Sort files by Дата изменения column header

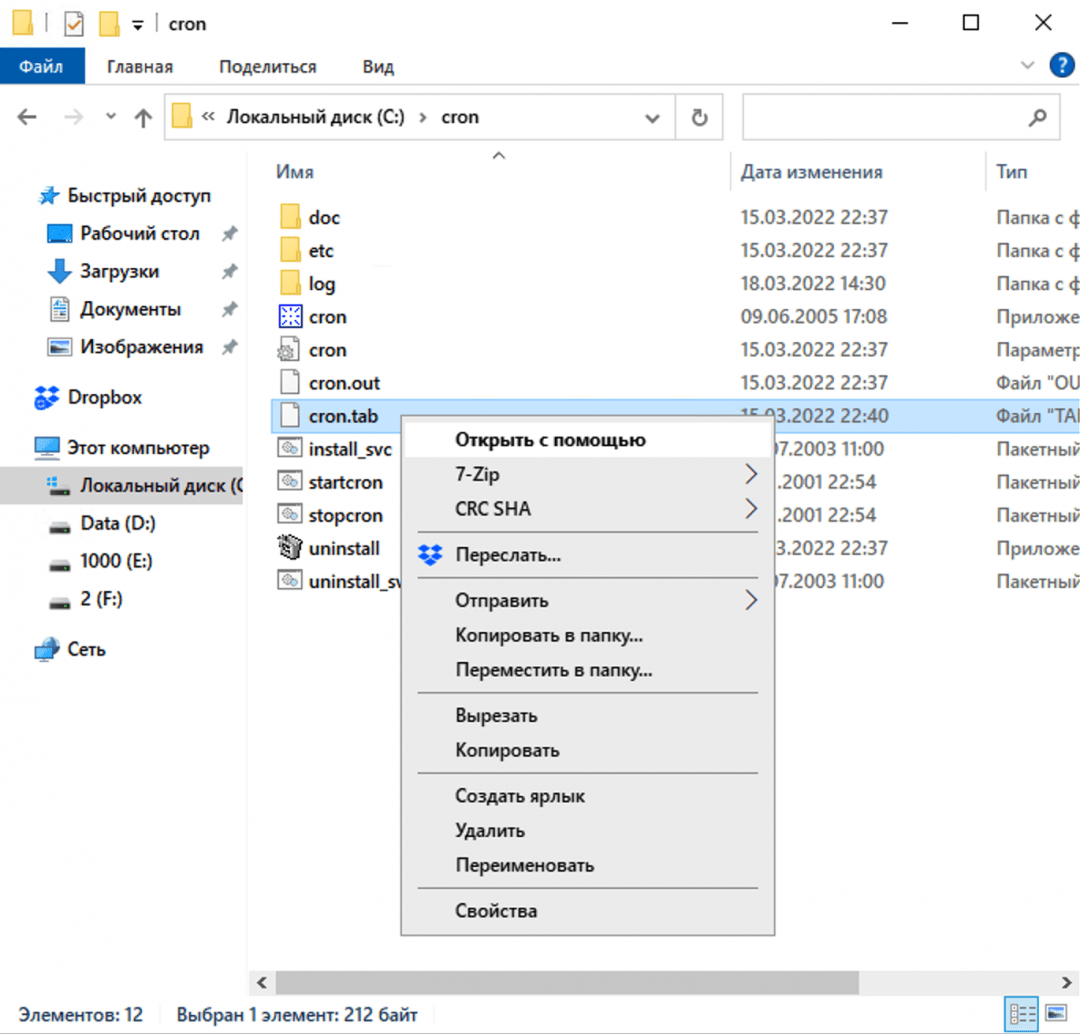tap(811, 172)
